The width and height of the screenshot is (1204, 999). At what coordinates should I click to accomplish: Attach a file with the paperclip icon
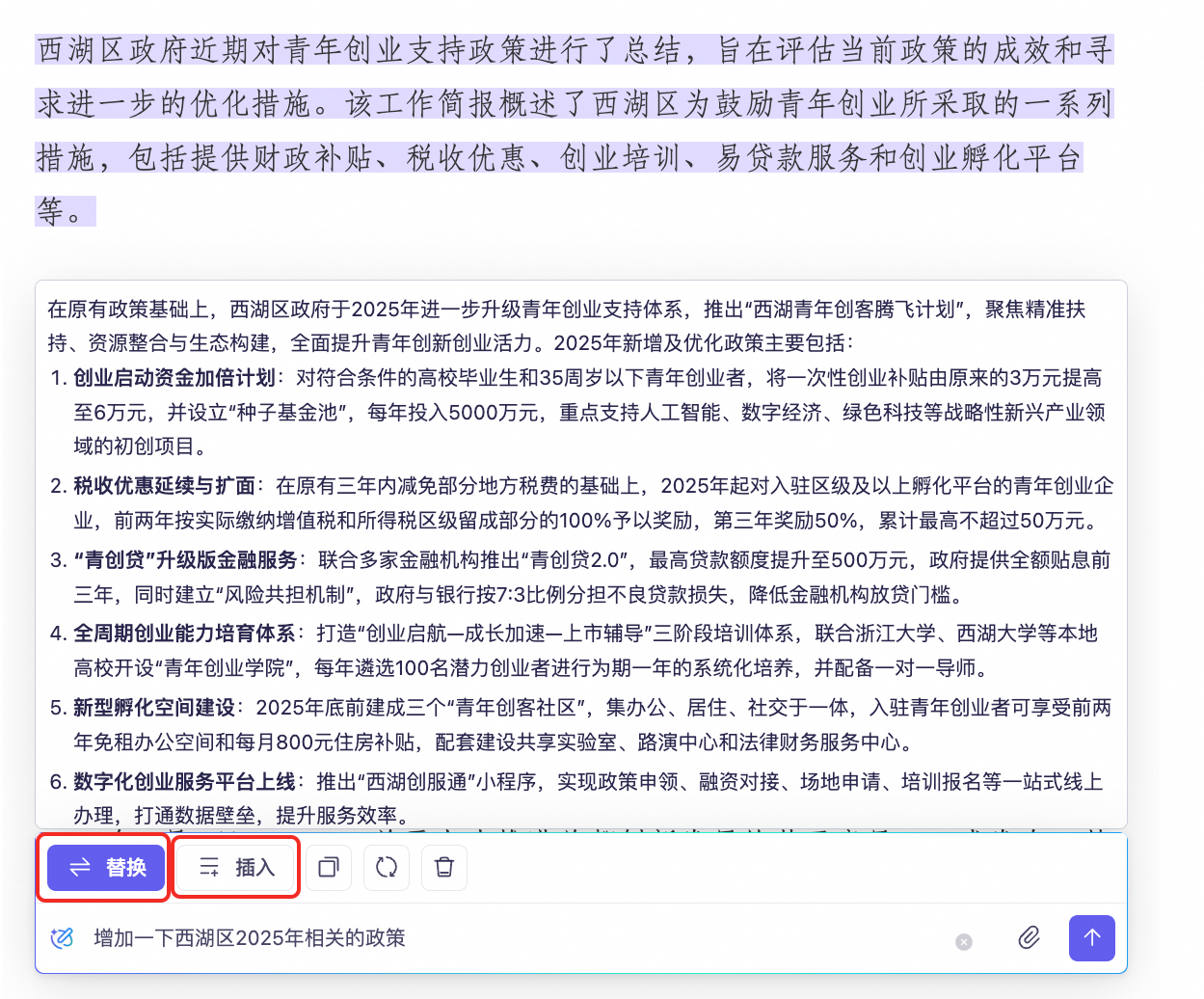[1029, 937]
